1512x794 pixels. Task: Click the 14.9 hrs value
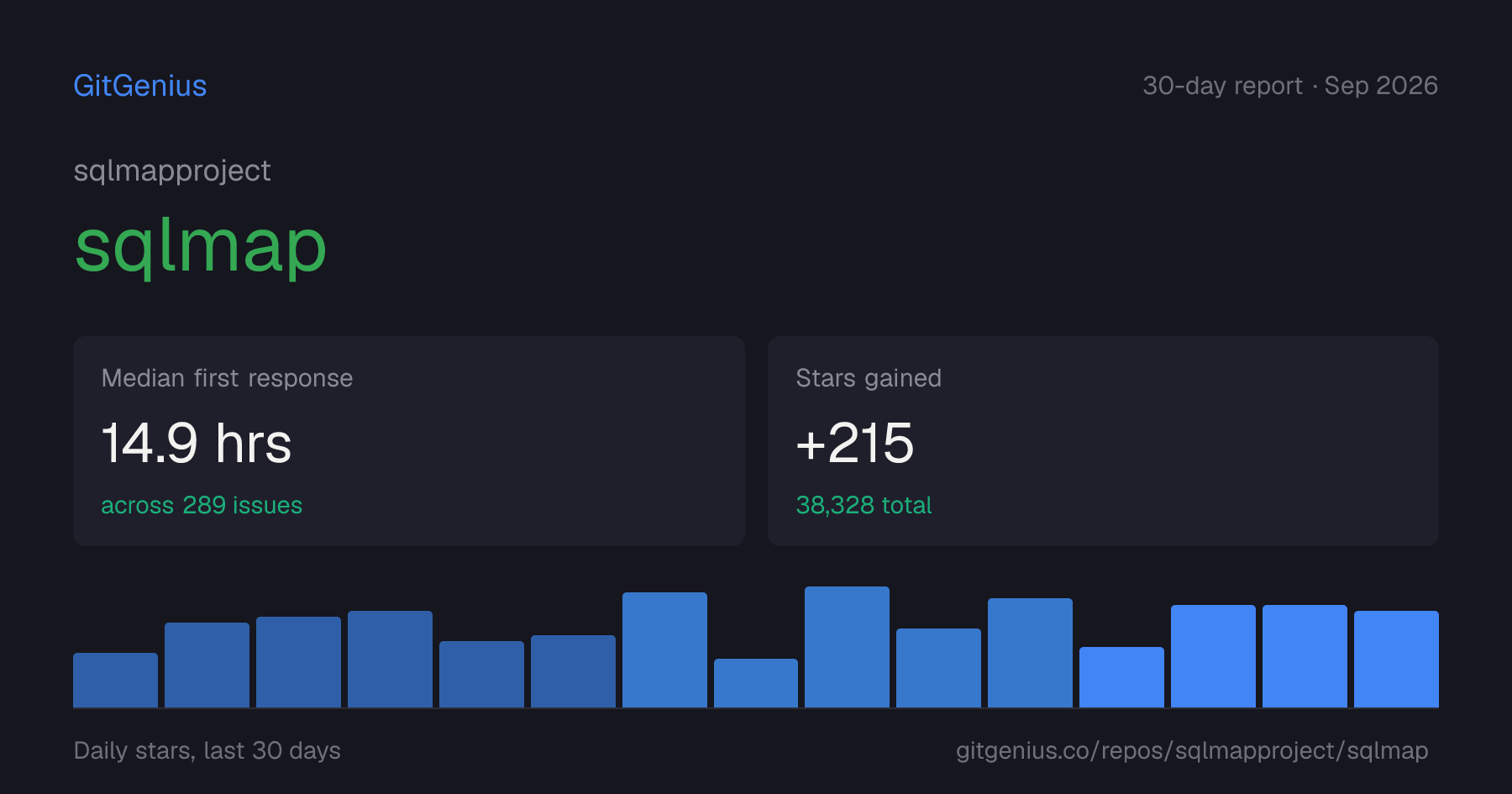click(197, 443)
